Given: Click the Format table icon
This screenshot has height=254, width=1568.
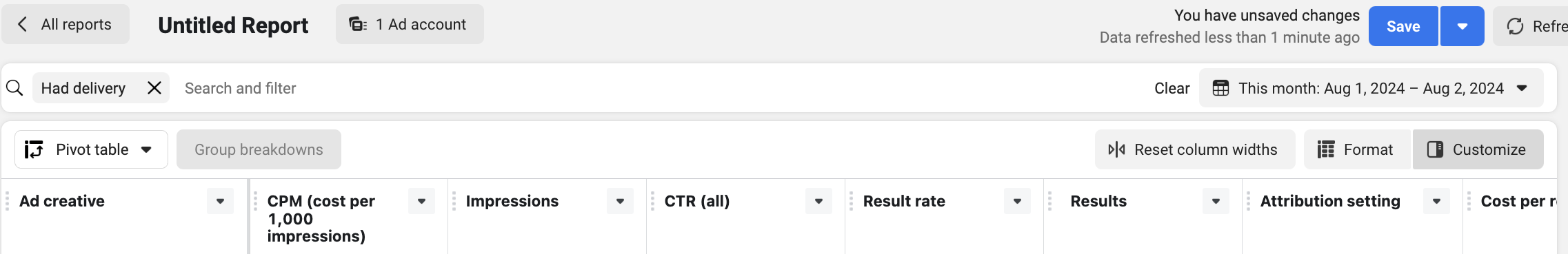Looking at the screenshot, I should pyautogui.click(x=1325, y=149).
